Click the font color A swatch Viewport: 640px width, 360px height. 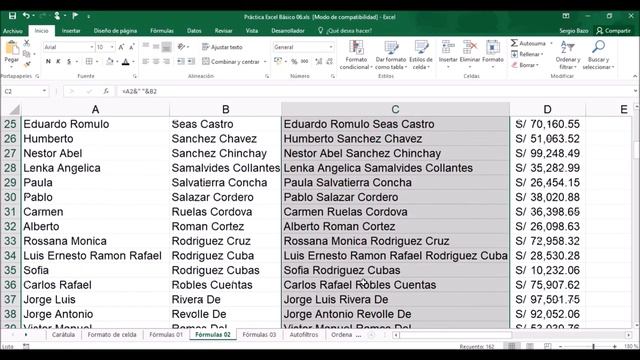pos(125,62)
